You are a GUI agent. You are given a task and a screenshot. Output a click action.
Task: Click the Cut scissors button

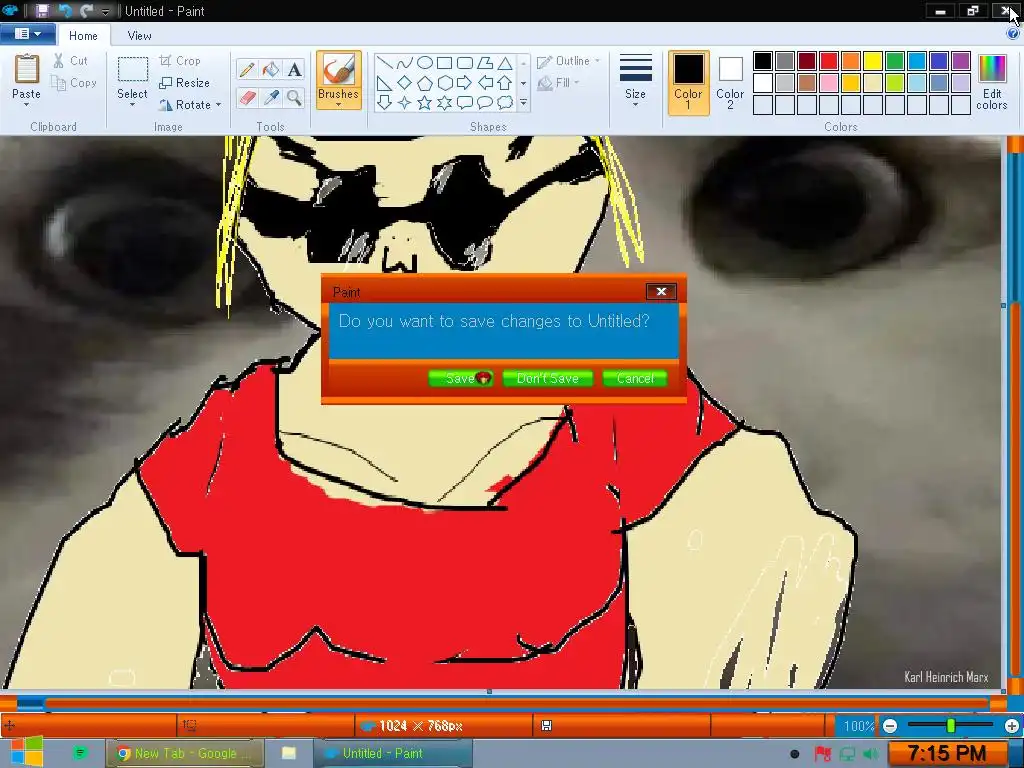(71, 61)
